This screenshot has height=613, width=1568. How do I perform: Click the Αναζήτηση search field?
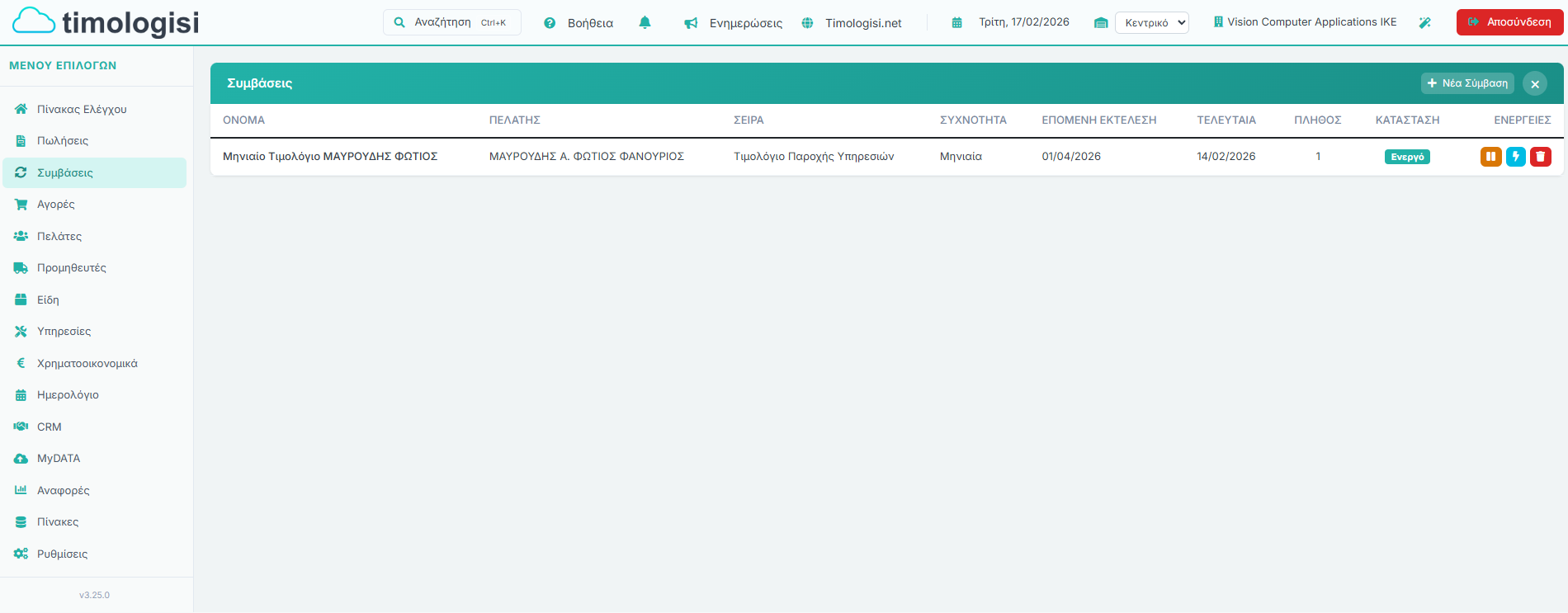pyautogui.click(x=451, y=22)
